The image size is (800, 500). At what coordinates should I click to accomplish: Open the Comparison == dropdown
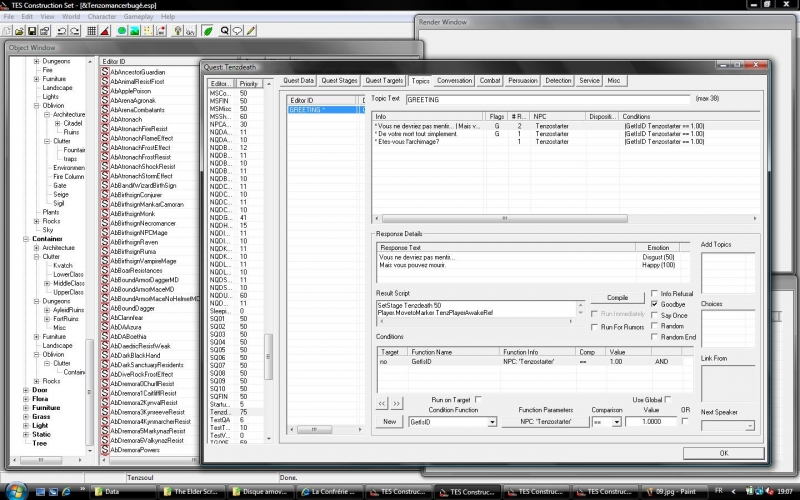coord(616,422)
